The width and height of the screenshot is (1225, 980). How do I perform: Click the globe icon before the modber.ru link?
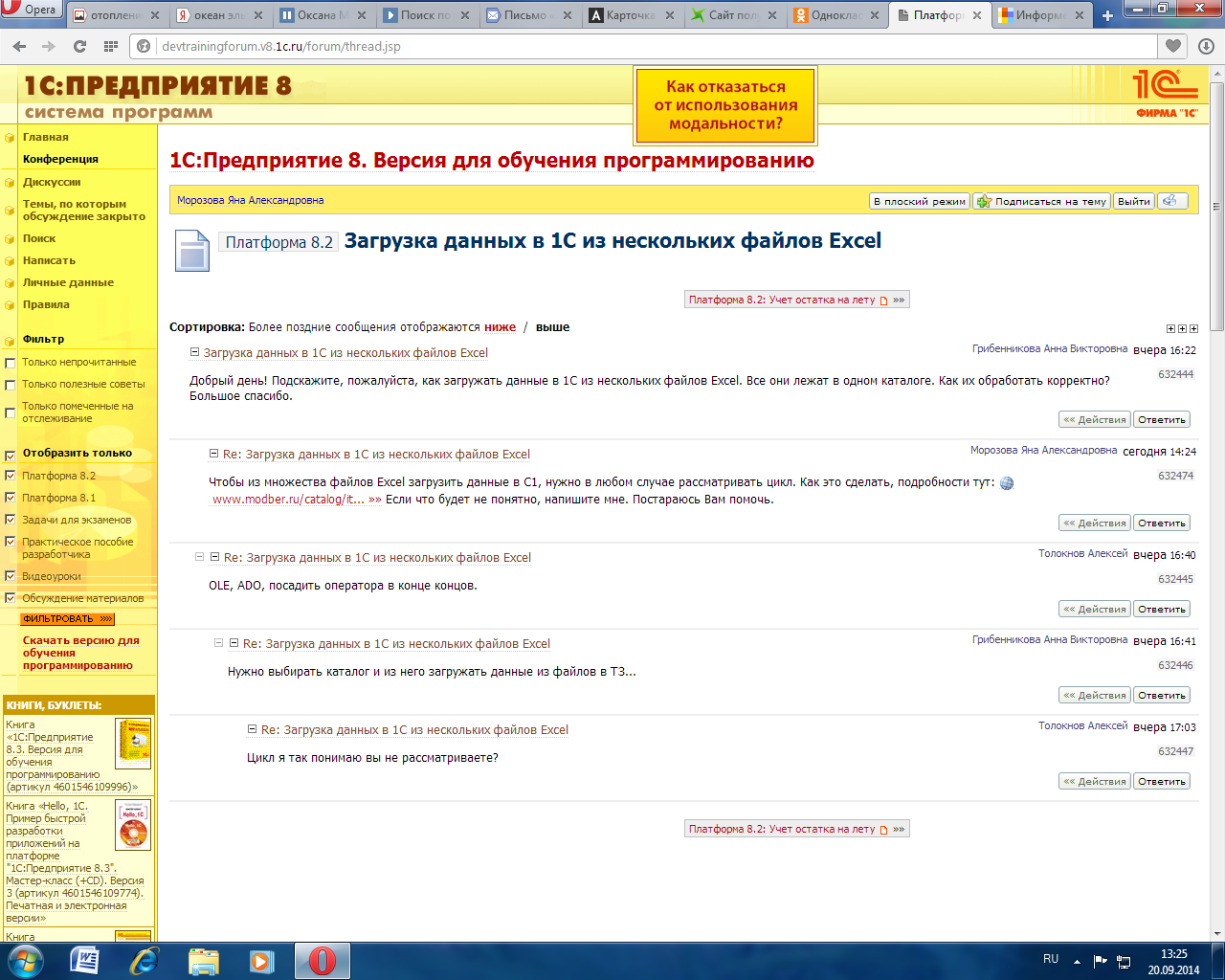point(1007,483)
